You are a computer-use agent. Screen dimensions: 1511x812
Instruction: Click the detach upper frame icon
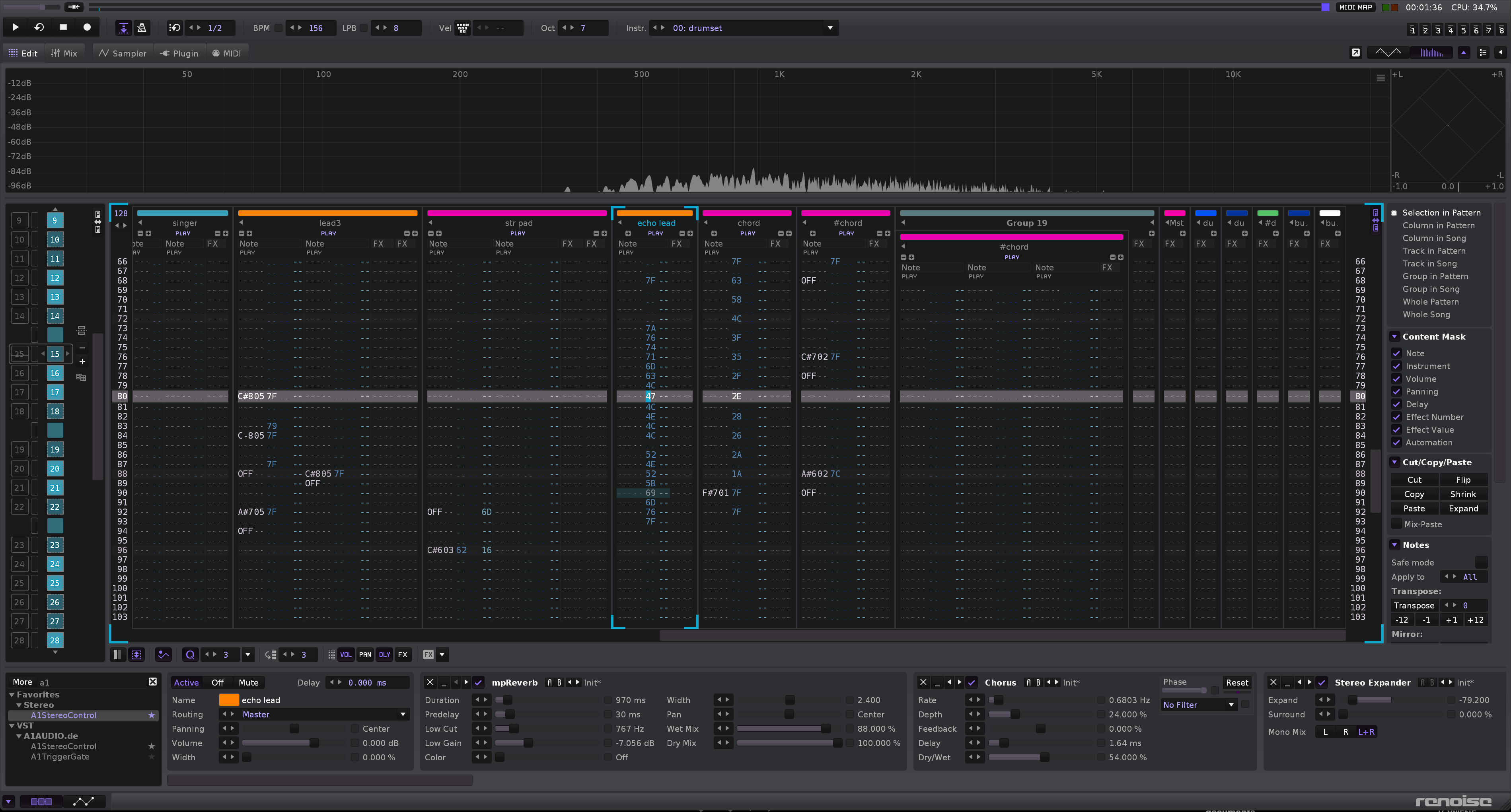(x=1355, y=53)
